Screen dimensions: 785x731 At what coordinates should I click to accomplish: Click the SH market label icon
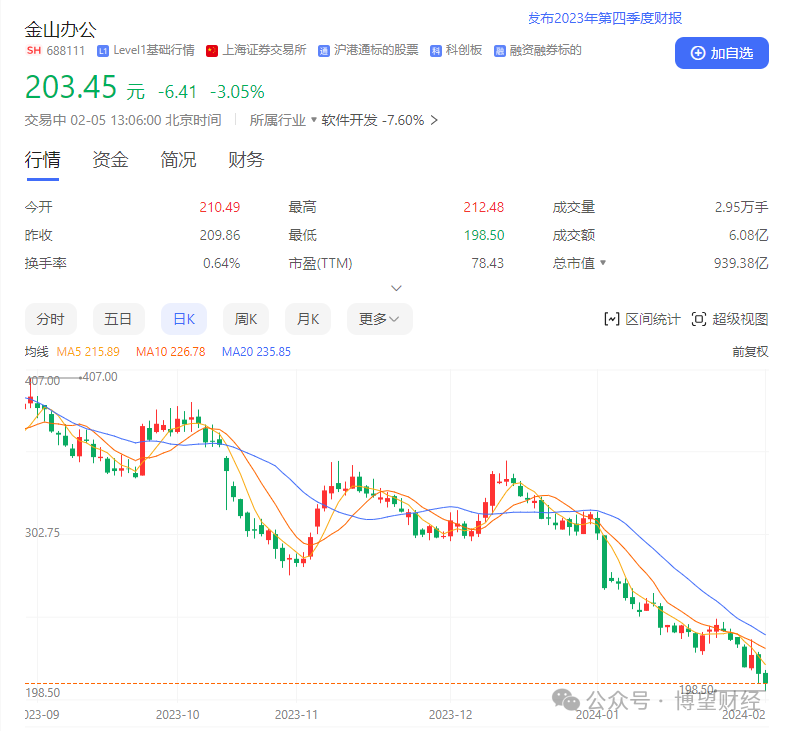(34, 51)
